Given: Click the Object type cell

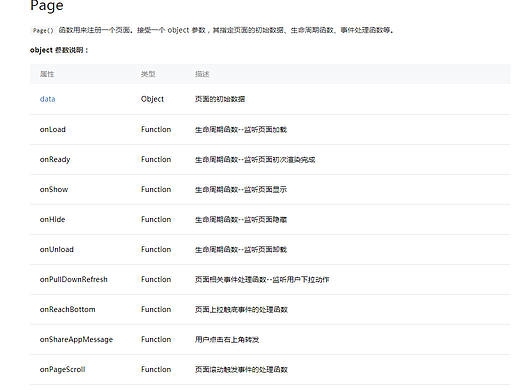Looking at the screenshot, I should [152, 99].
